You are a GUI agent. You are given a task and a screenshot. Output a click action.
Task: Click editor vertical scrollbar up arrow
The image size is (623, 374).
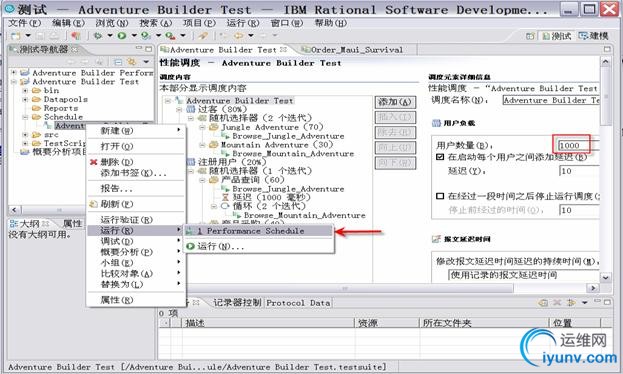606,62
